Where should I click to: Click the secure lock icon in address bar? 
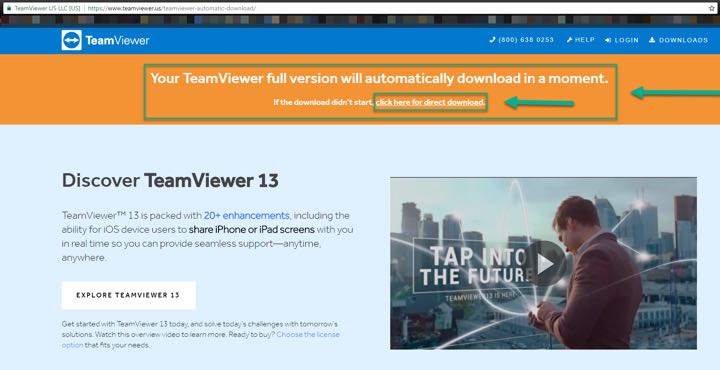coord(8,8)
